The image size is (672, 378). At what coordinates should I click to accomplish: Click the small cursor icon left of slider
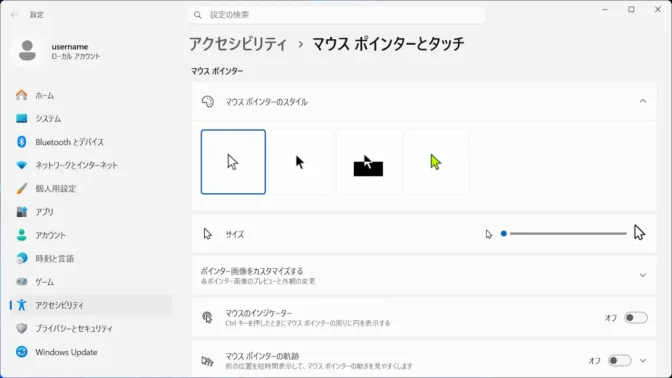[x=489, y=234]
